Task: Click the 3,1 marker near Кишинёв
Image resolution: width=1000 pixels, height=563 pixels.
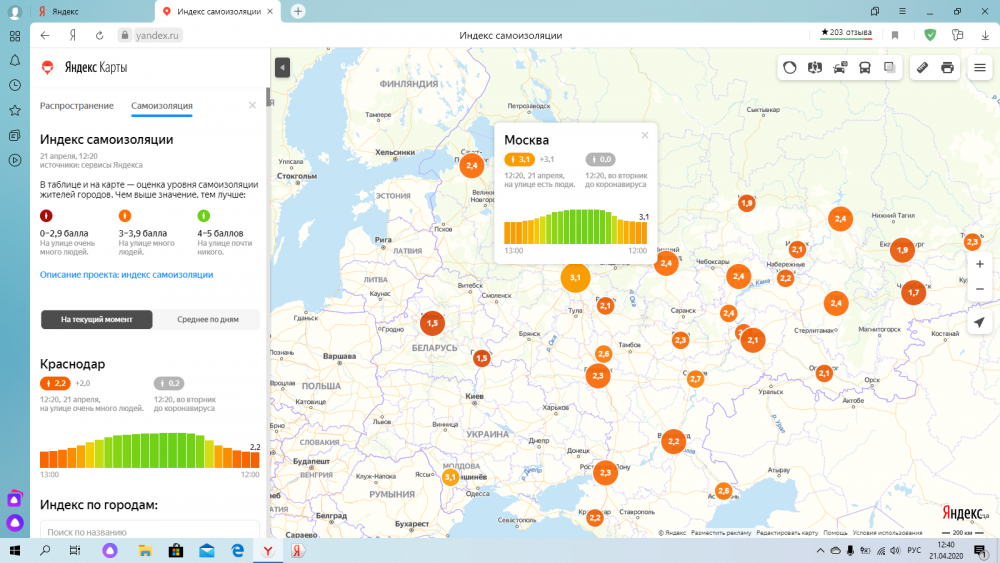Action: click(451, 477)
